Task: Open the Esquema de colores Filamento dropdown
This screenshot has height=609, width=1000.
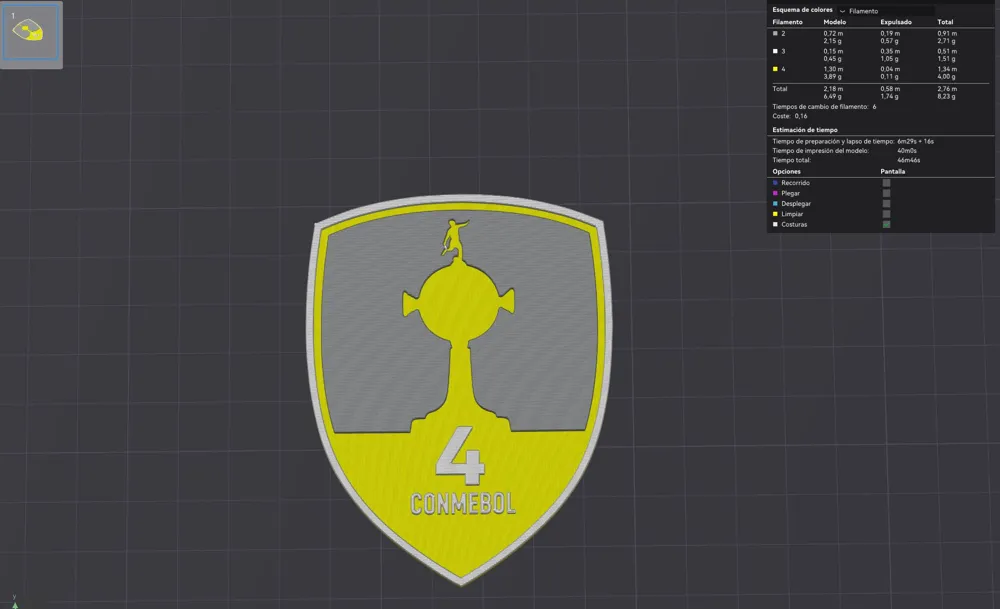Action: point(886,11)
